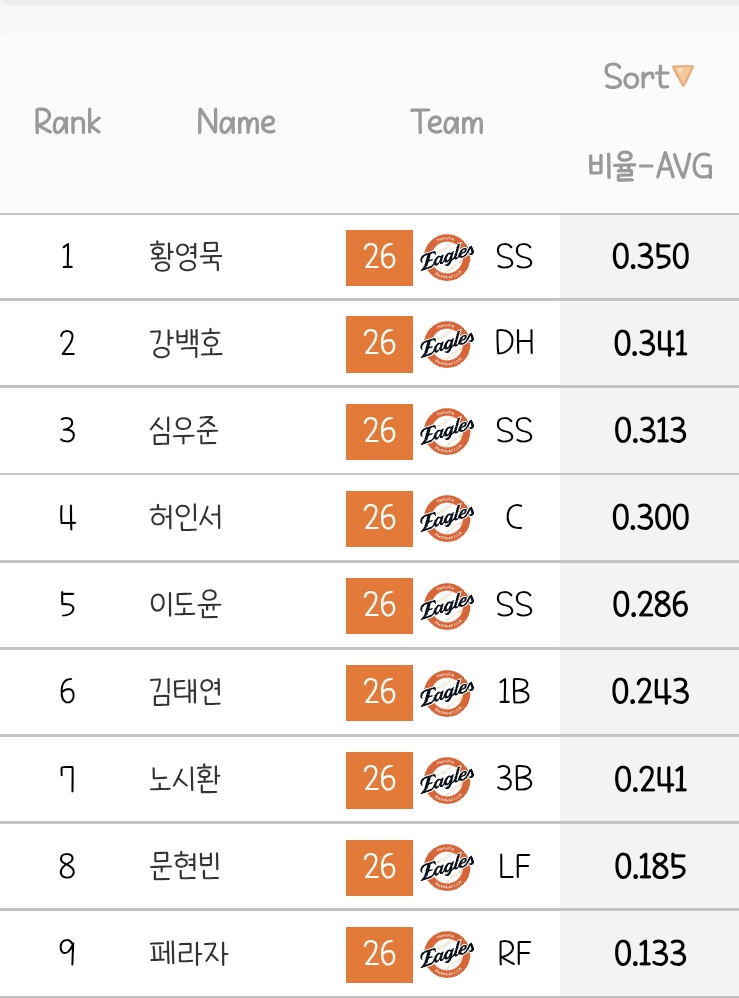Screen dimensions: 739x998
Task: Click the Eagles logo in 심우준's row
Action: (x=447, y=432)
